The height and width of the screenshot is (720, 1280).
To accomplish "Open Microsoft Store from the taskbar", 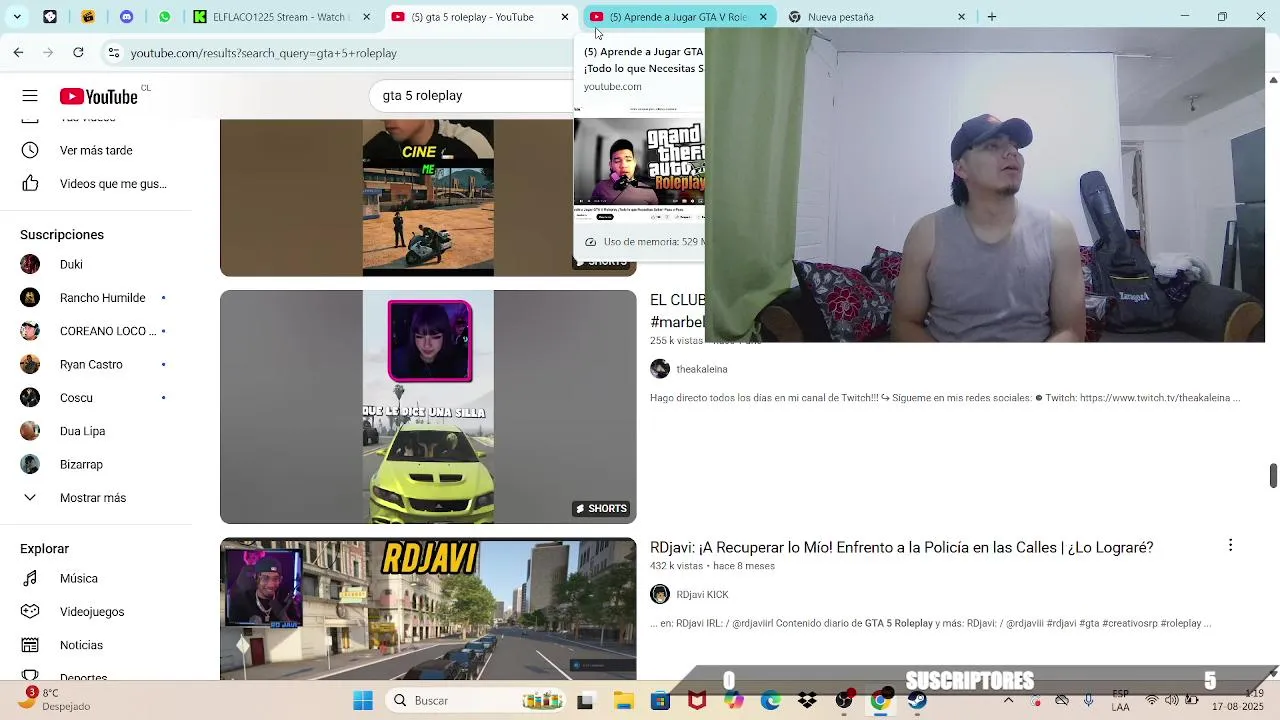I will pyautogui.click(x=660, y=701).
